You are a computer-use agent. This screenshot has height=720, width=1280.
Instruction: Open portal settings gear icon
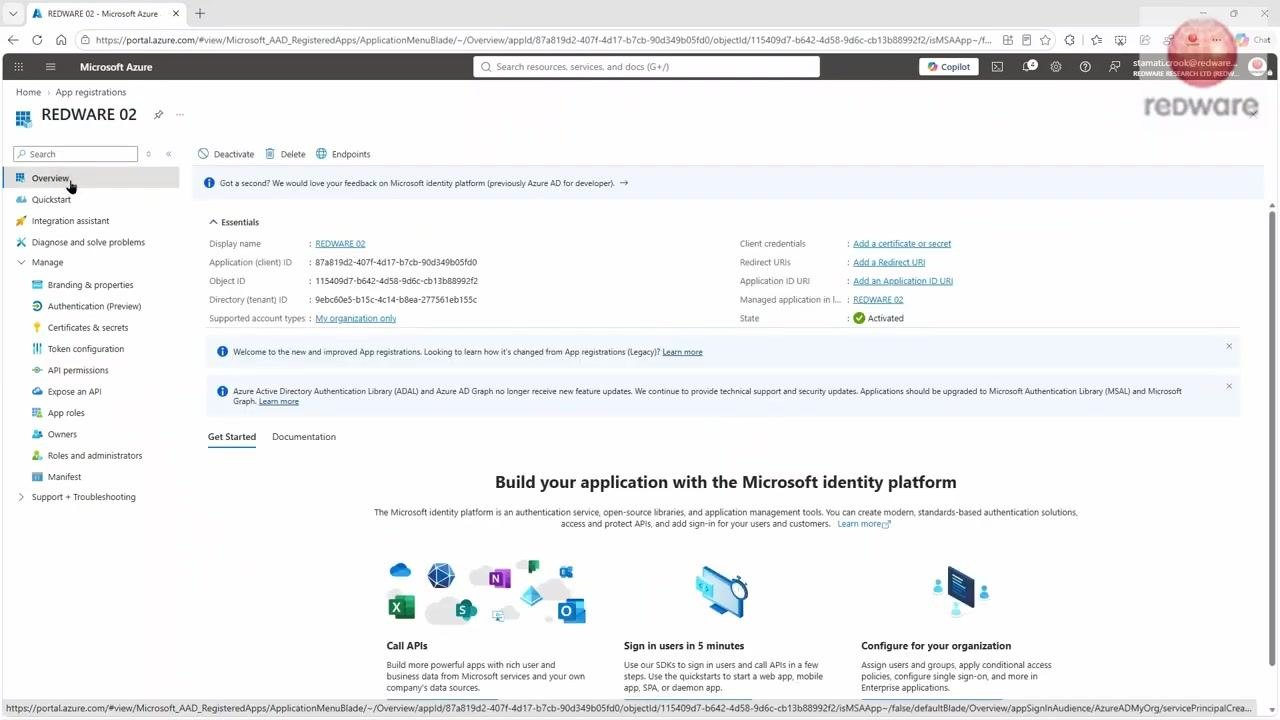tap(1056, 67)
